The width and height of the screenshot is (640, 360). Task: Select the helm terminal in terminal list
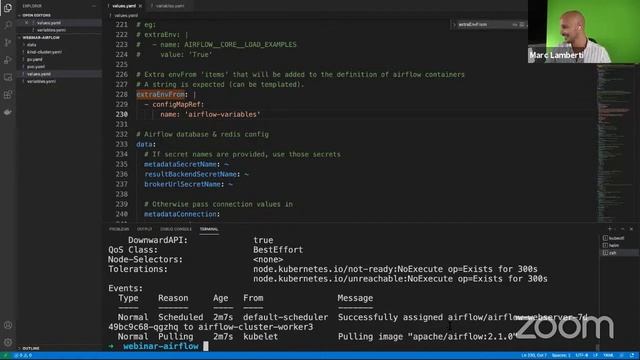pyautogui.click(x=614, y=245)
